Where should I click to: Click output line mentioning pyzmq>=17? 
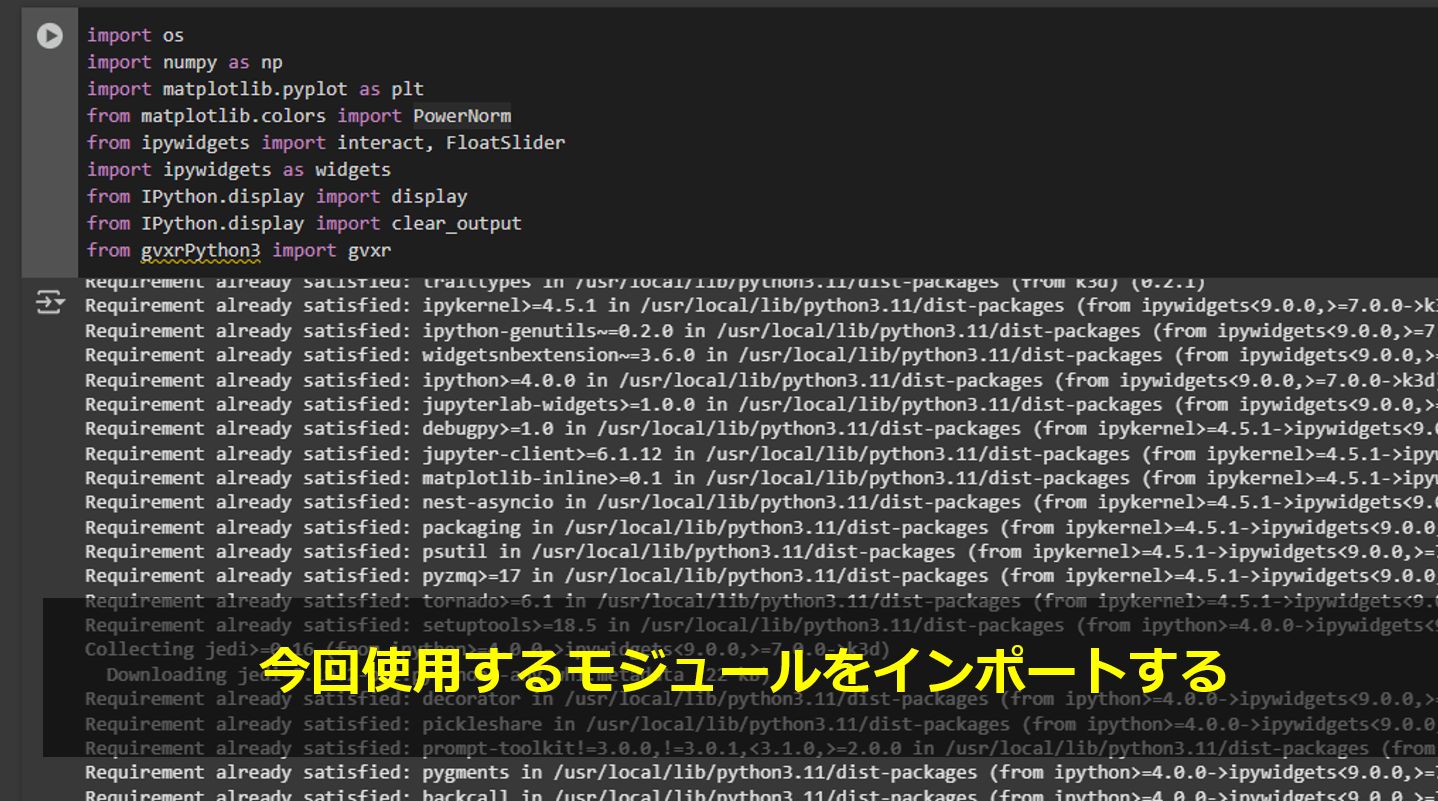[761, 576]
